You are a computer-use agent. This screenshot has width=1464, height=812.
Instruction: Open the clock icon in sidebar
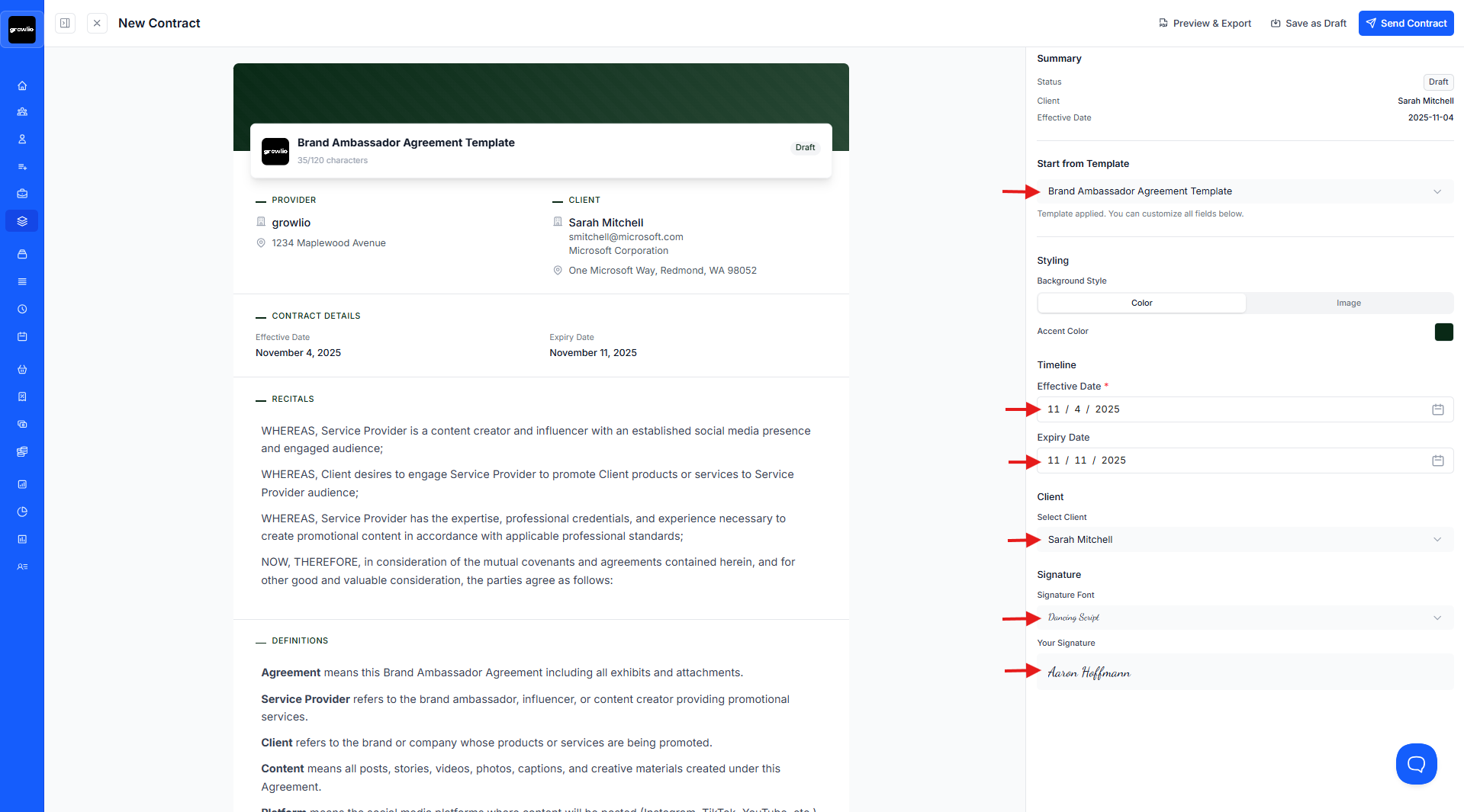(22, 309)
